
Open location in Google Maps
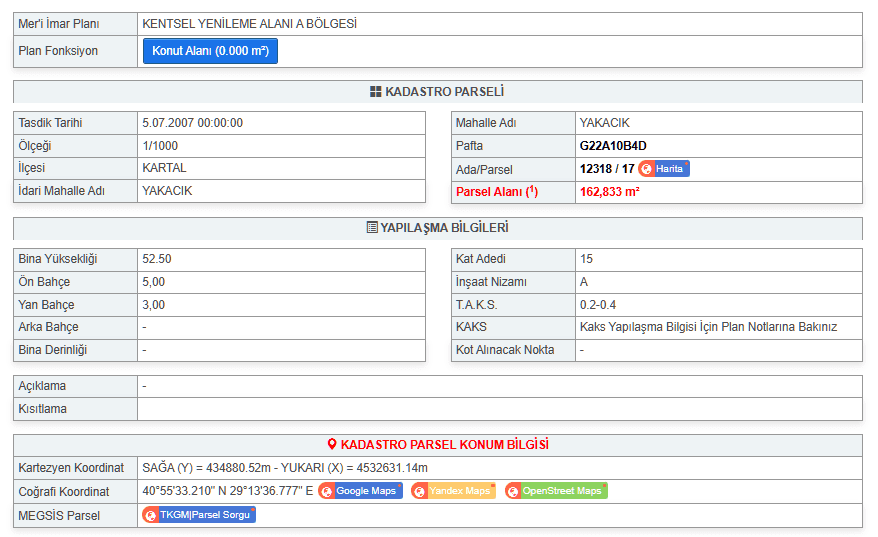[x=360, y=491]
